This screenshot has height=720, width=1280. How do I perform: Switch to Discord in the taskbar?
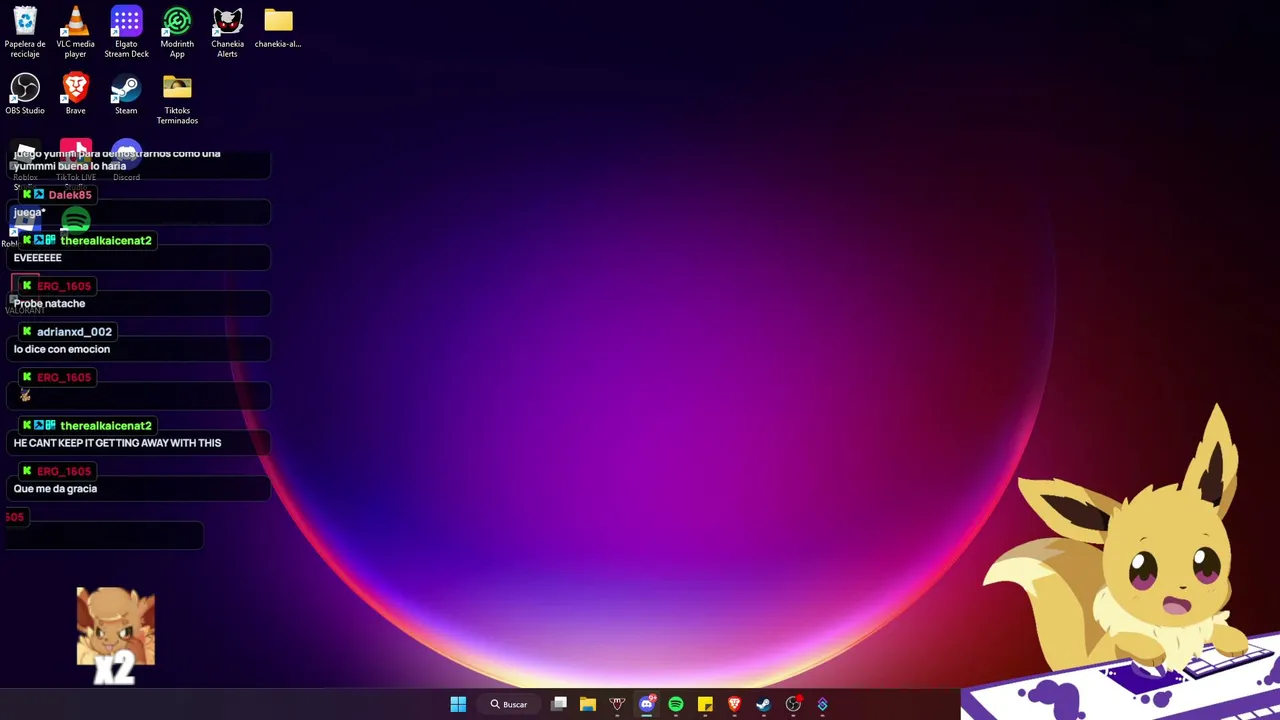coord(647,704)
